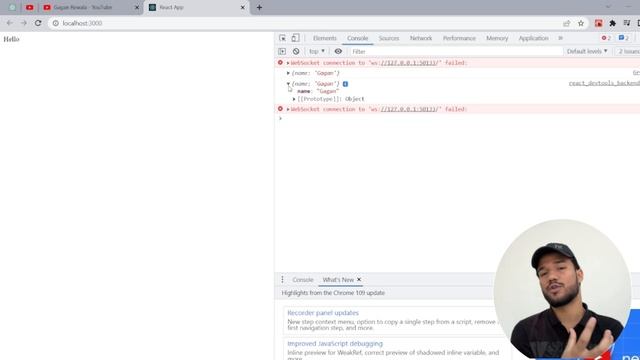The image size is (640, 360).
Task: Click the blue info icon beside object
Action: click(345, 84)
